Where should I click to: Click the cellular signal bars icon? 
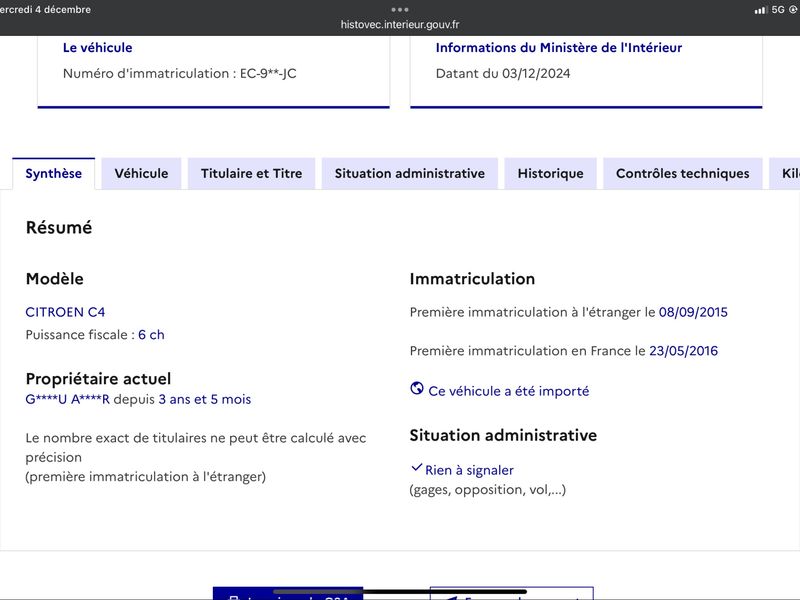761,10
